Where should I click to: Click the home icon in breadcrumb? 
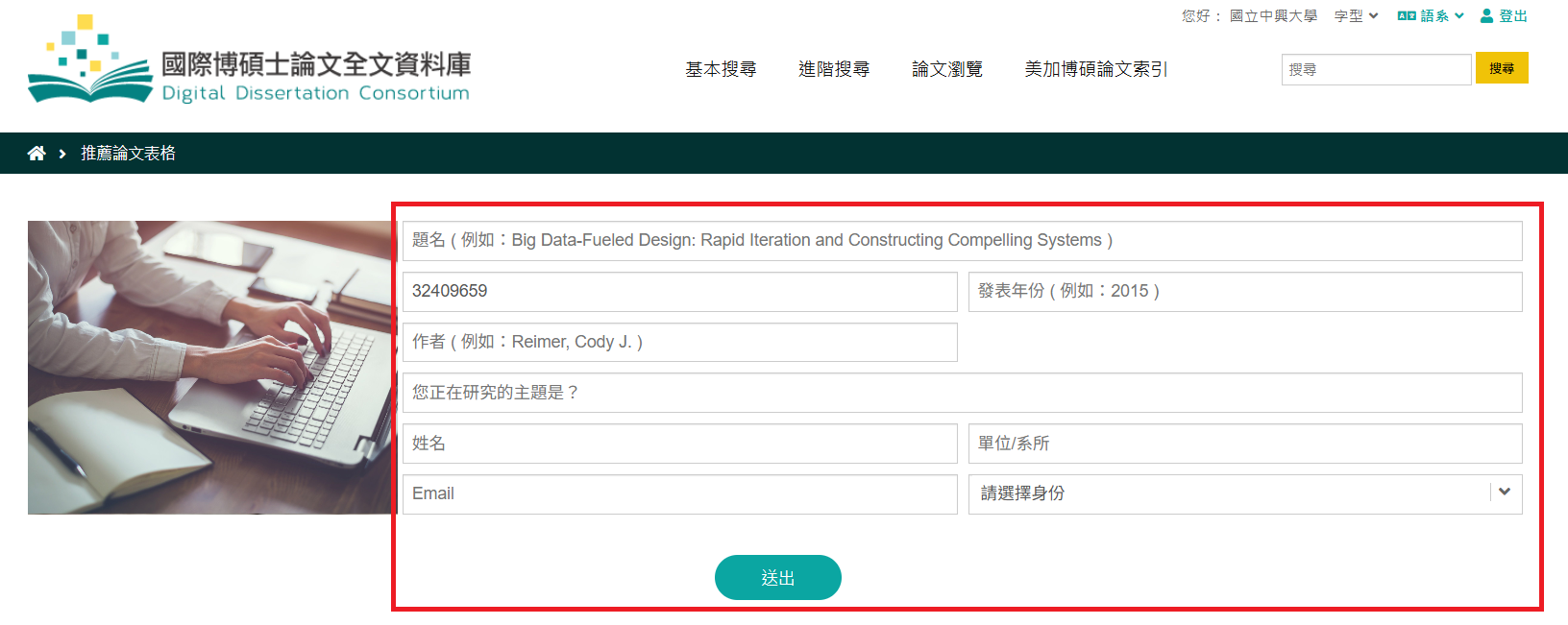tap(37, 154)
